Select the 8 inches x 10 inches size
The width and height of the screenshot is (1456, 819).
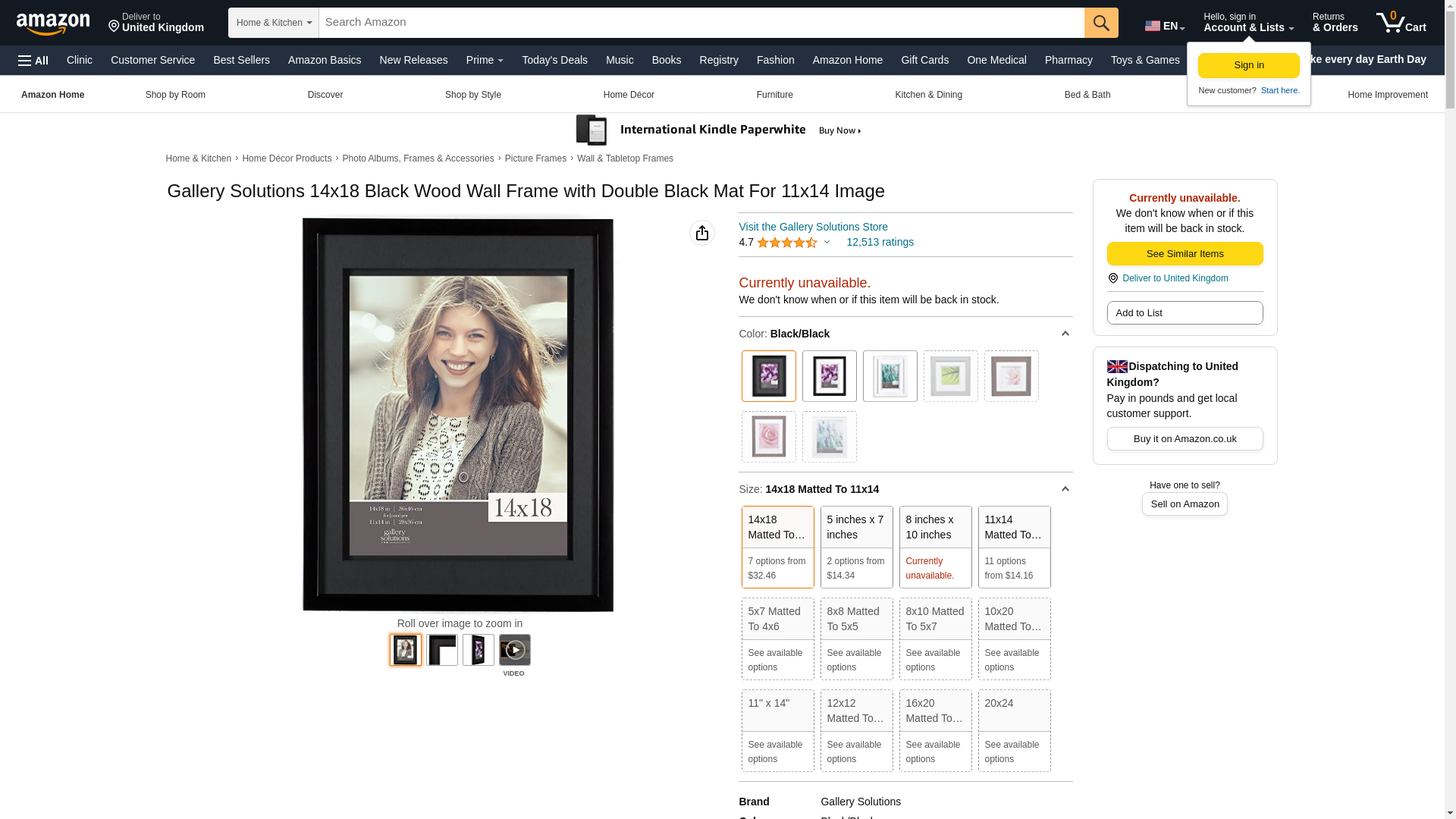pyautogui.click(x=935, y=546)
